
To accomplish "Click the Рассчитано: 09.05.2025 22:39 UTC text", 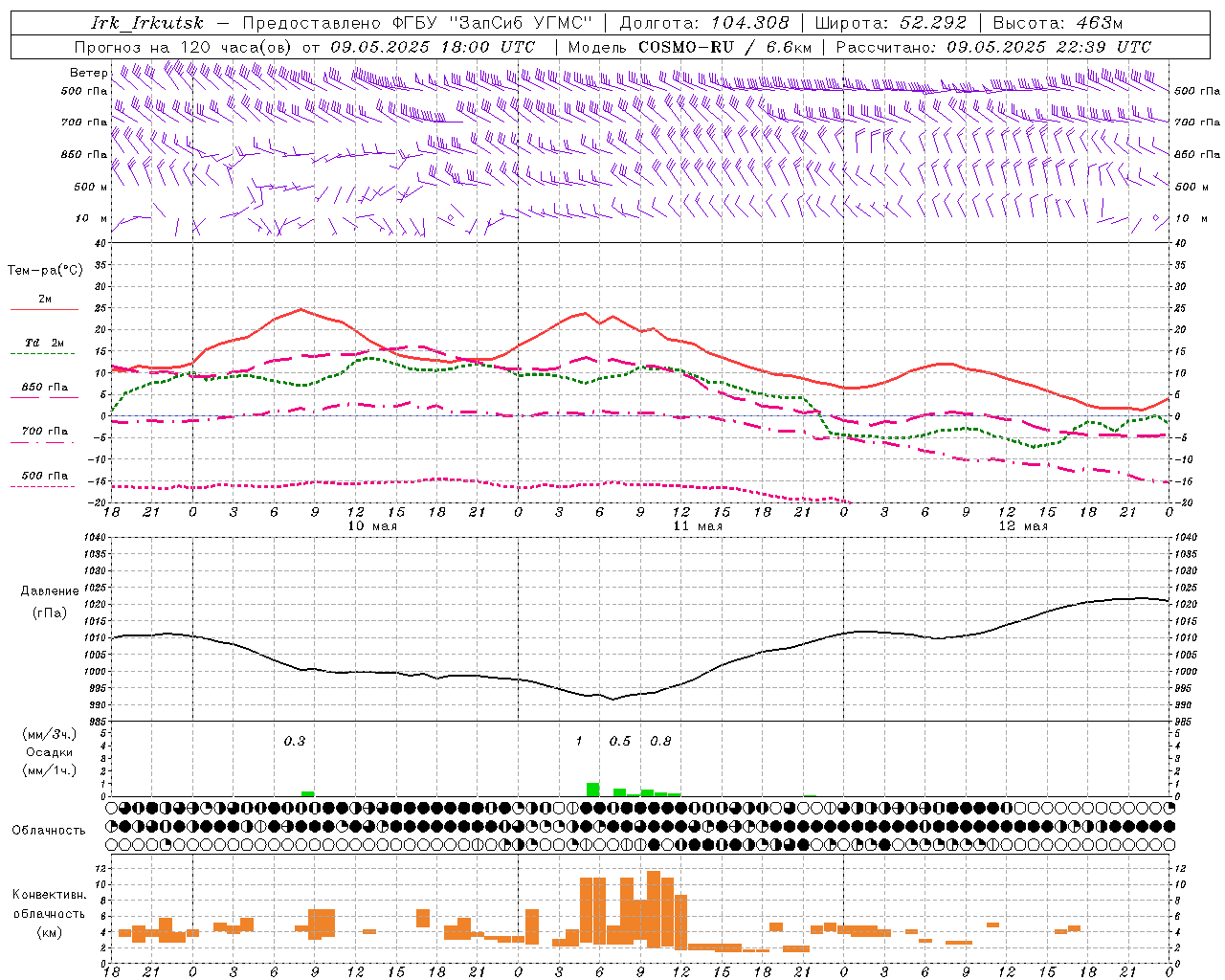I will (x=993, y=47).
